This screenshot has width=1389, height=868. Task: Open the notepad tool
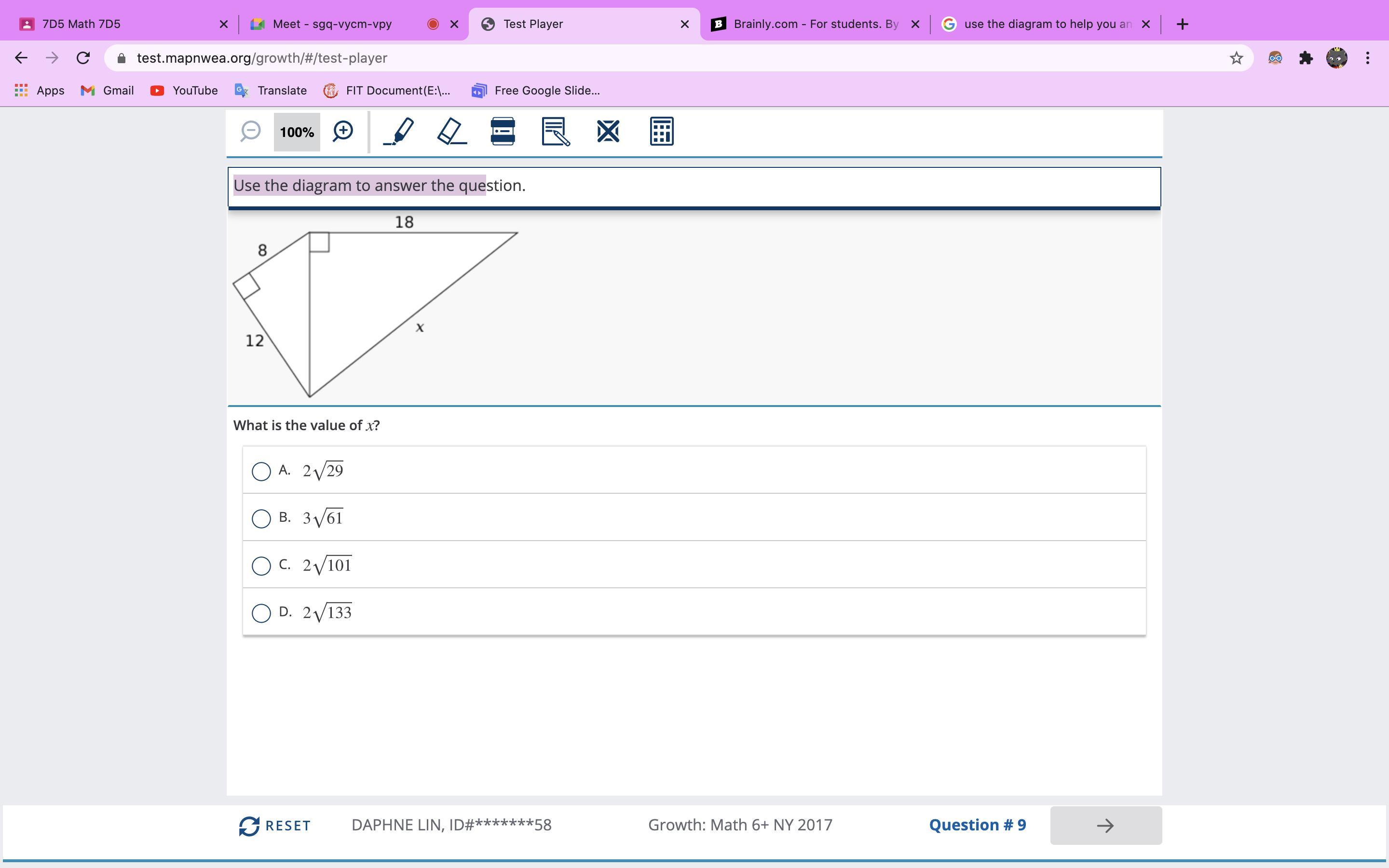coord(555,132)
